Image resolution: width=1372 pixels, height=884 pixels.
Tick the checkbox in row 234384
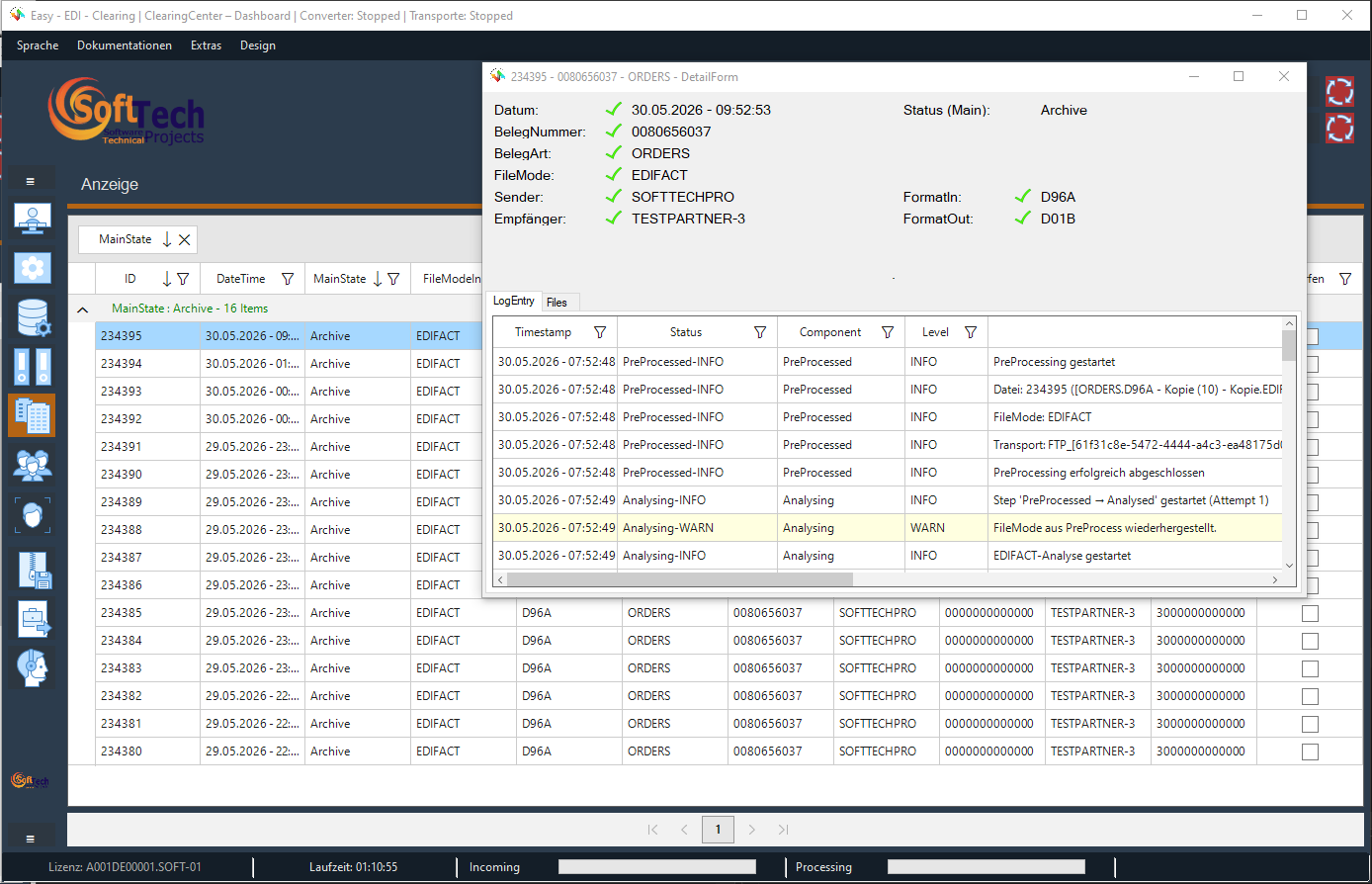[1310, 641]
